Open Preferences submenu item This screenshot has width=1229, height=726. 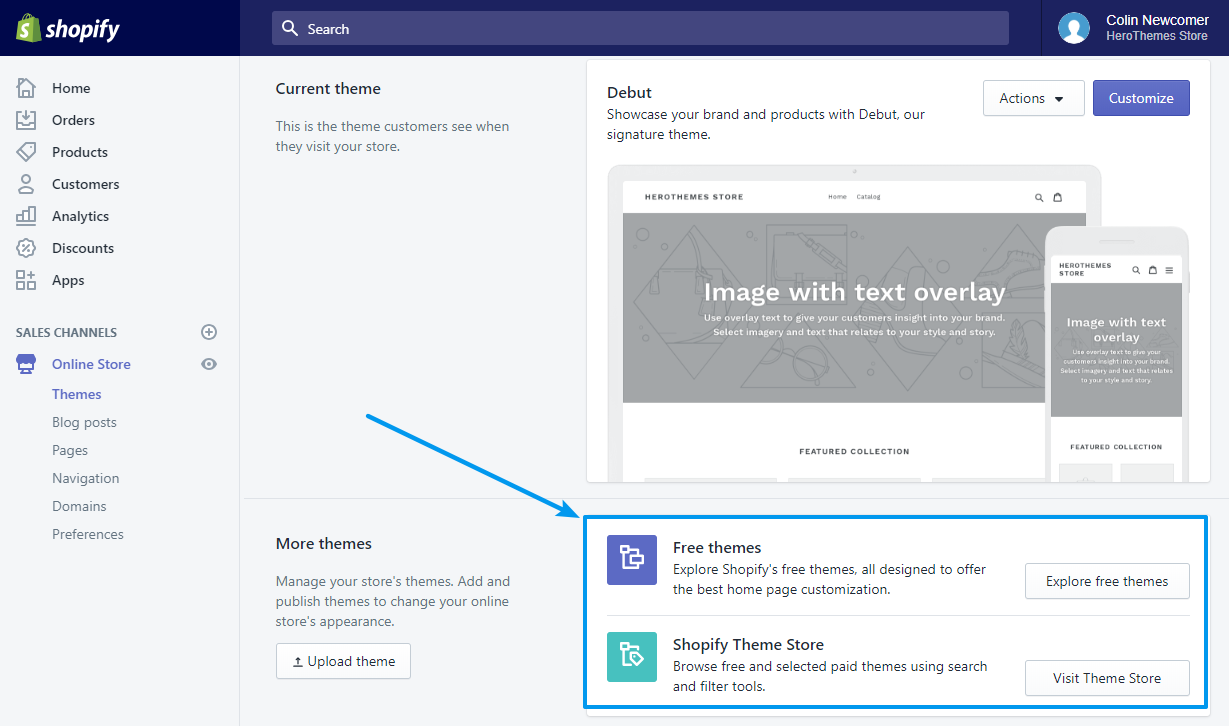click(88, 534)
